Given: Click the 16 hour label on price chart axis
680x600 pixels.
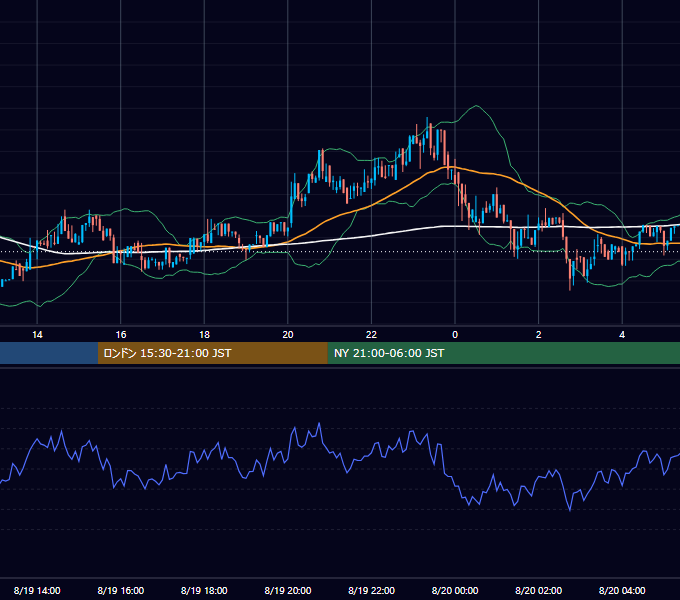Looking at the screenshot, I should tap(121, 335).
